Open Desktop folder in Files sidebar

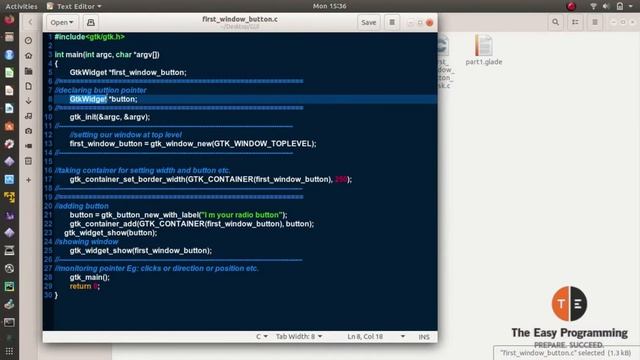[28, 71]
